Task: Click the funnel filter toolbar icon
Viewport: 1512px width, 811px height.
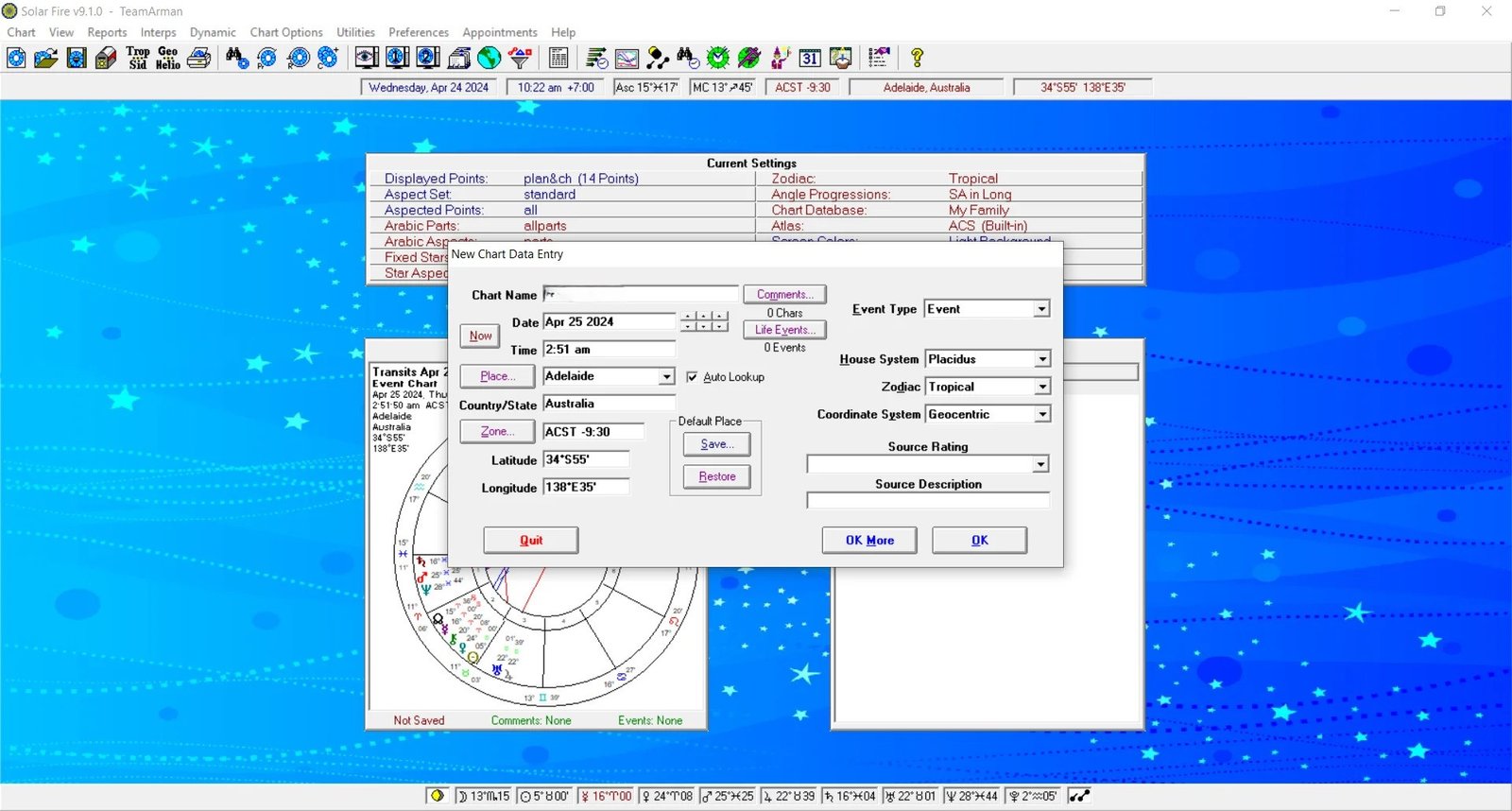Action: (520, 59)
